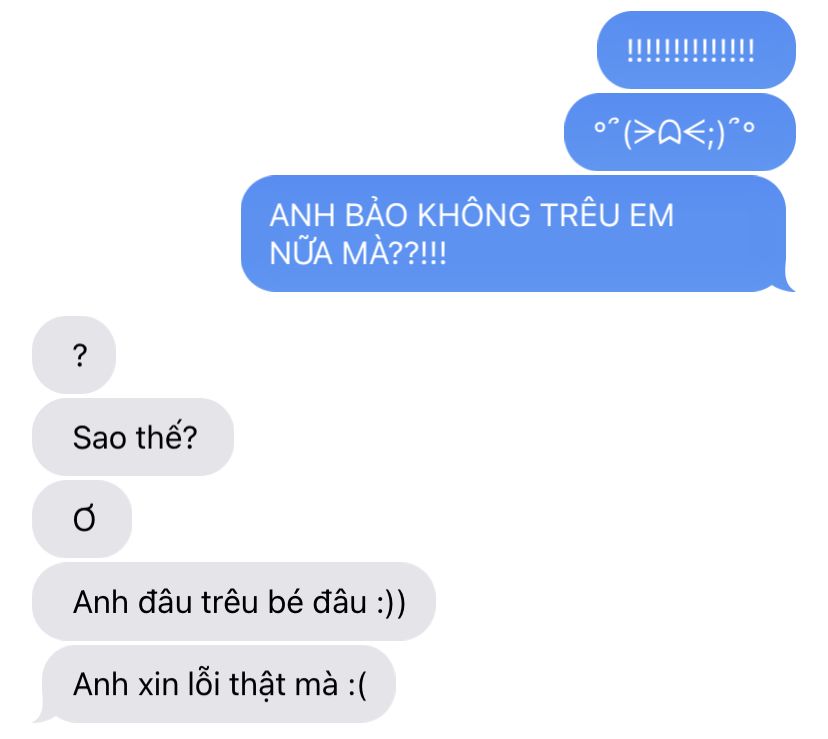Viewport: 828px width, 739px height.
Task: Select the blue ANH BẢO KHÔNG TRÊU message
Action: click(518, 233)
